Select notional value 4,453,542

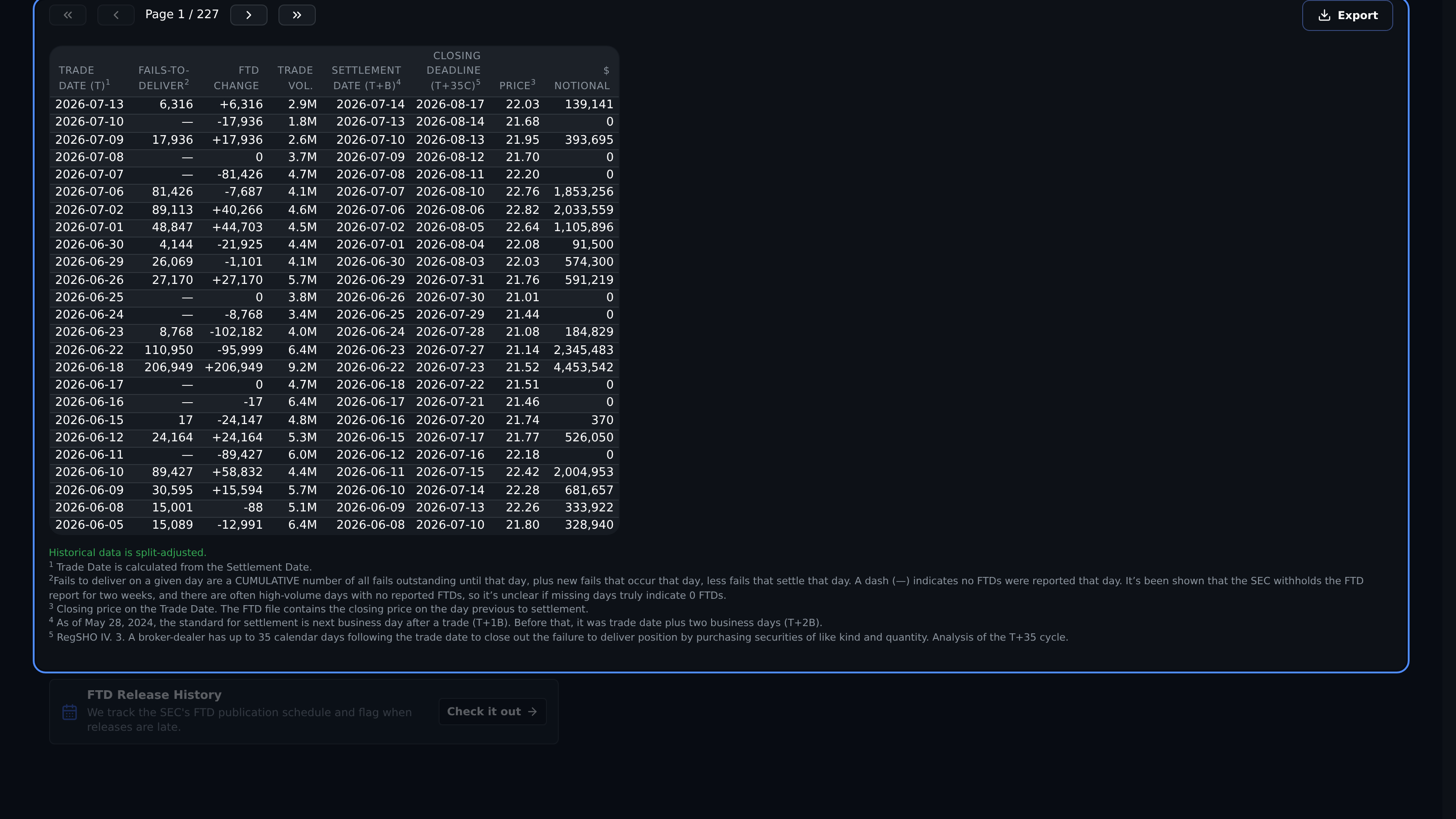point(583,367)
